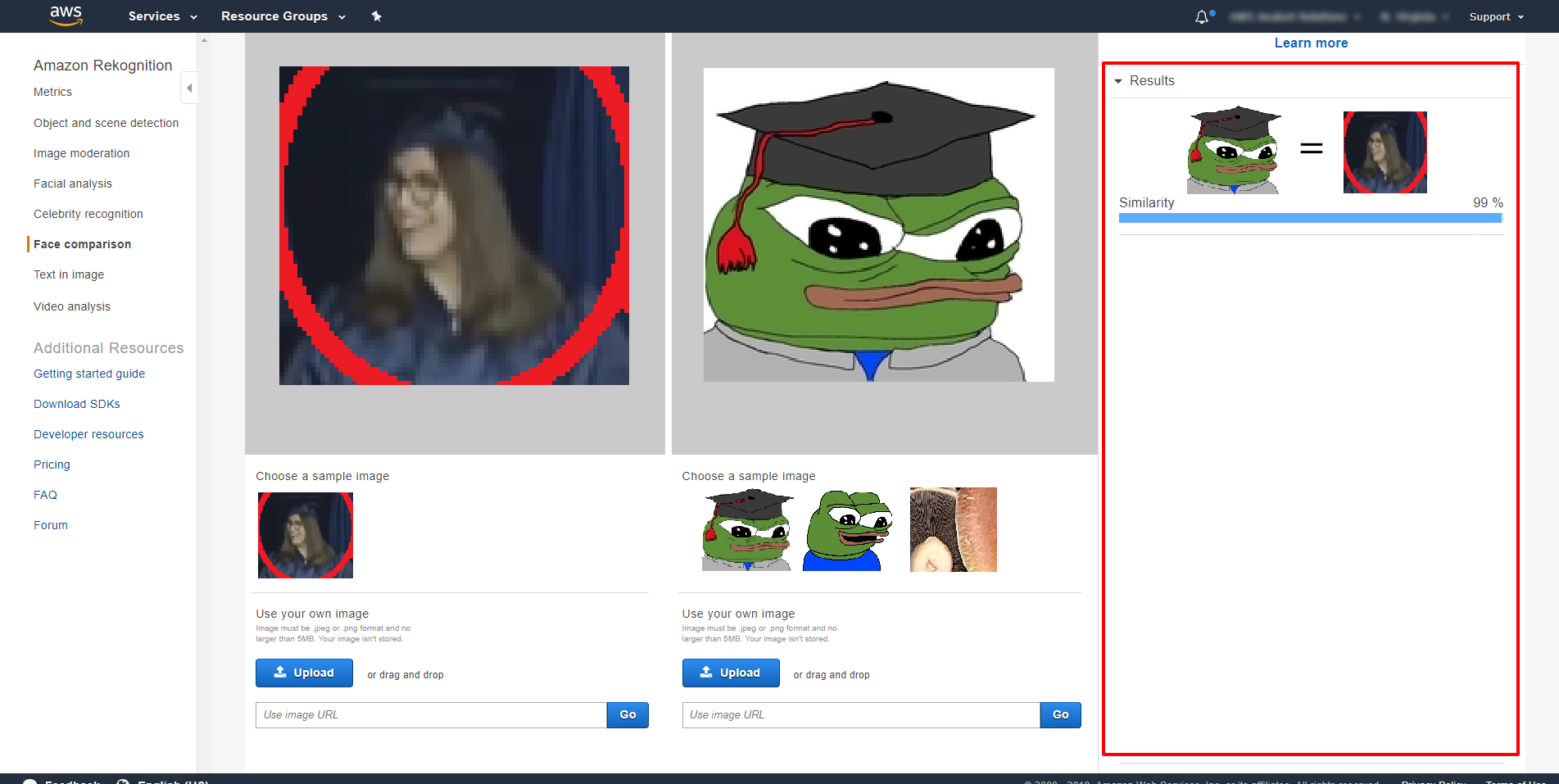Focus the right Use image URL field

pos(861,715)
